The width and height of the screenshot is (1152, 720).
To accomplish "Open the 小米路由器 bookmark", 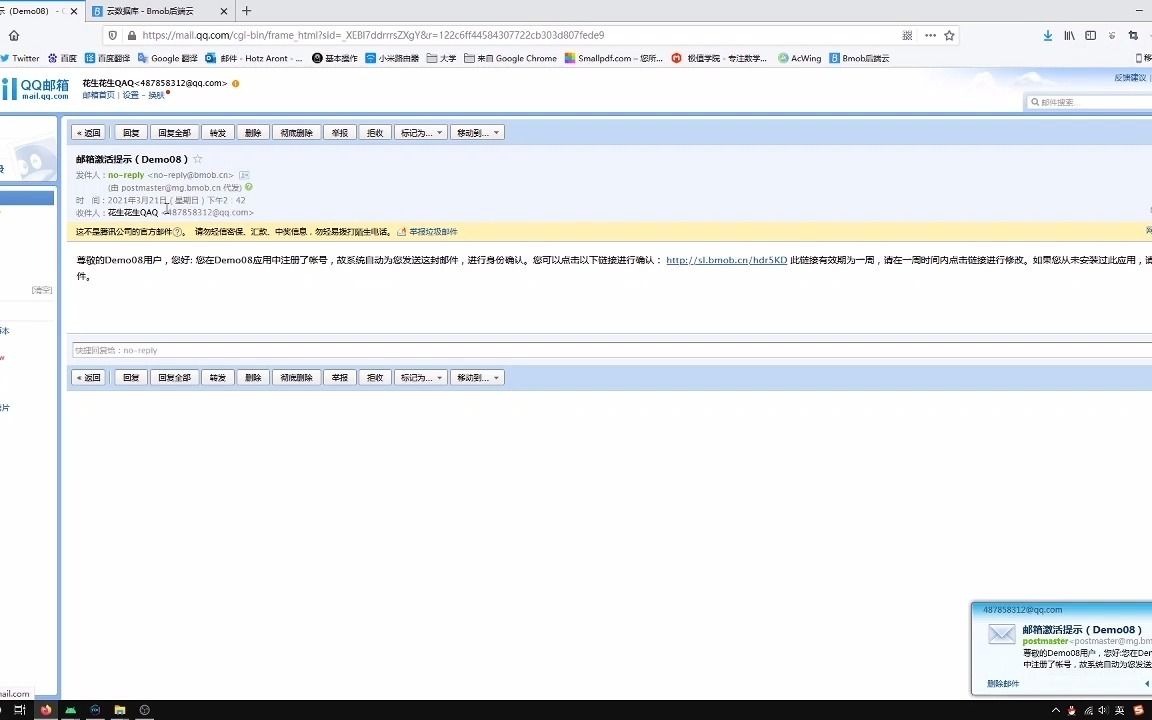I will (x=392, y=58).
